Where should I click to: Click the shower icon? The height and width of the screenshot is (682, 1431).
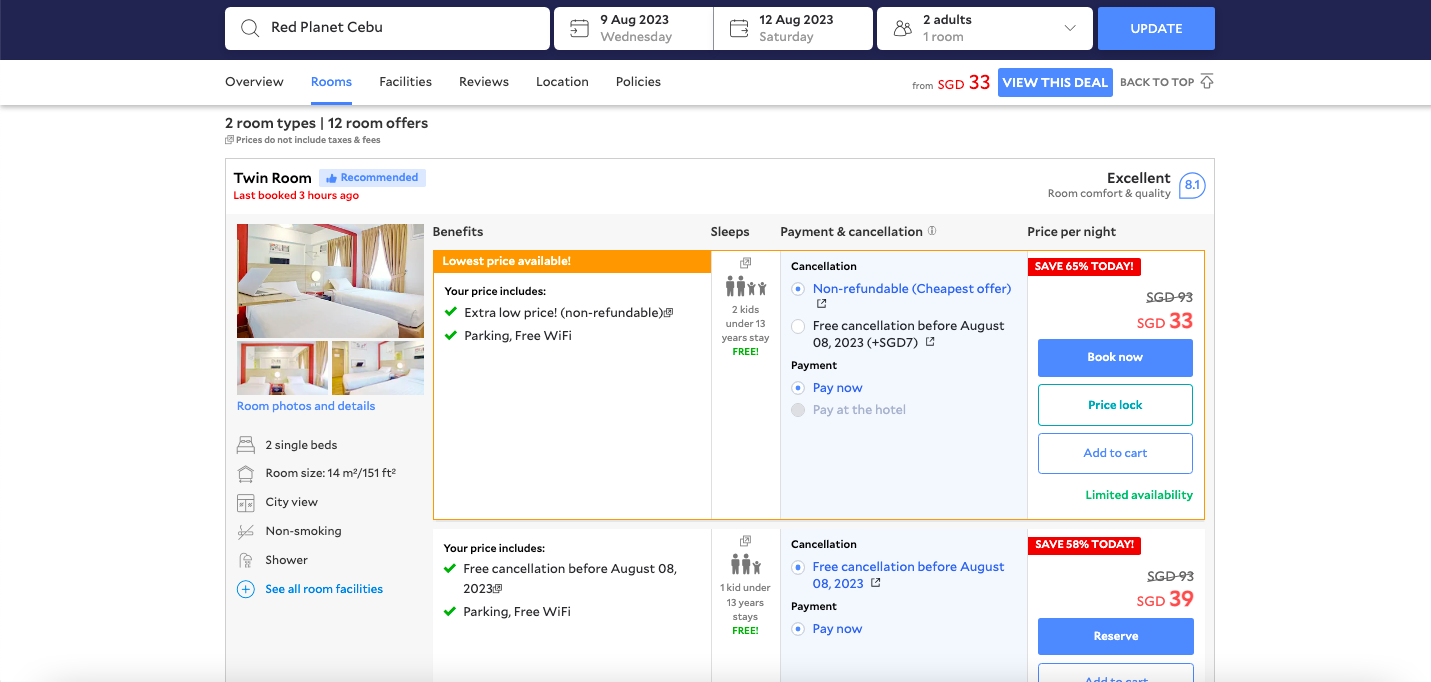pos(246,560)
